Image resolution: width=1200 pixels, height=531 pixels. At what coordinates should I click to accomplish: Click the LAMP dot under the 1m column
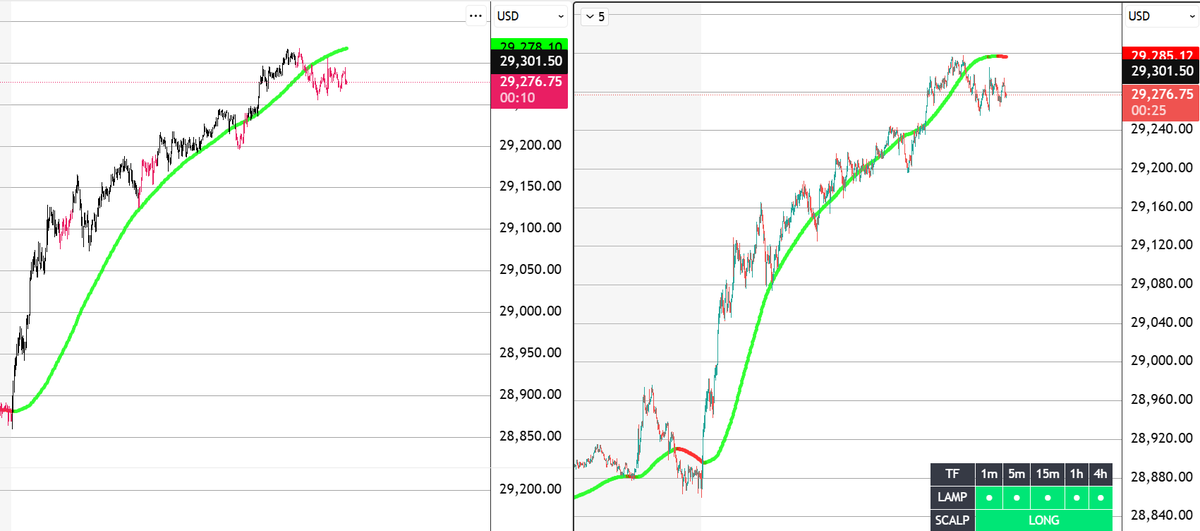tap(989, 497)
